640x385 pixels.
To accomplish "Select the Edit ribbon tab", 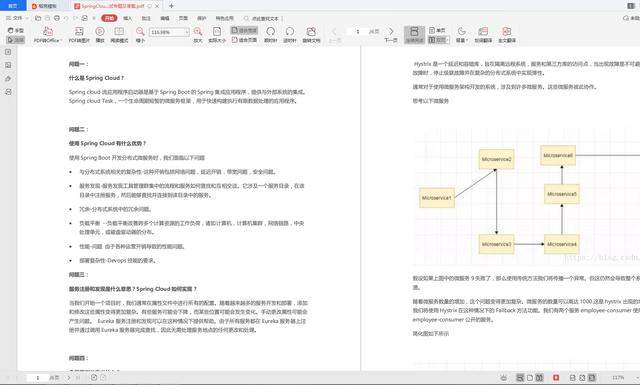I will click(x=165, y=18).
